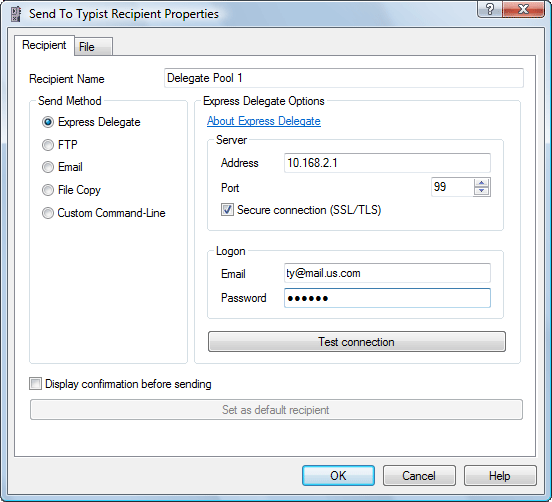Uncheck Secure connection (SSL/TLS)
This screenshot has height=502, width=552.
pos(227,210)
